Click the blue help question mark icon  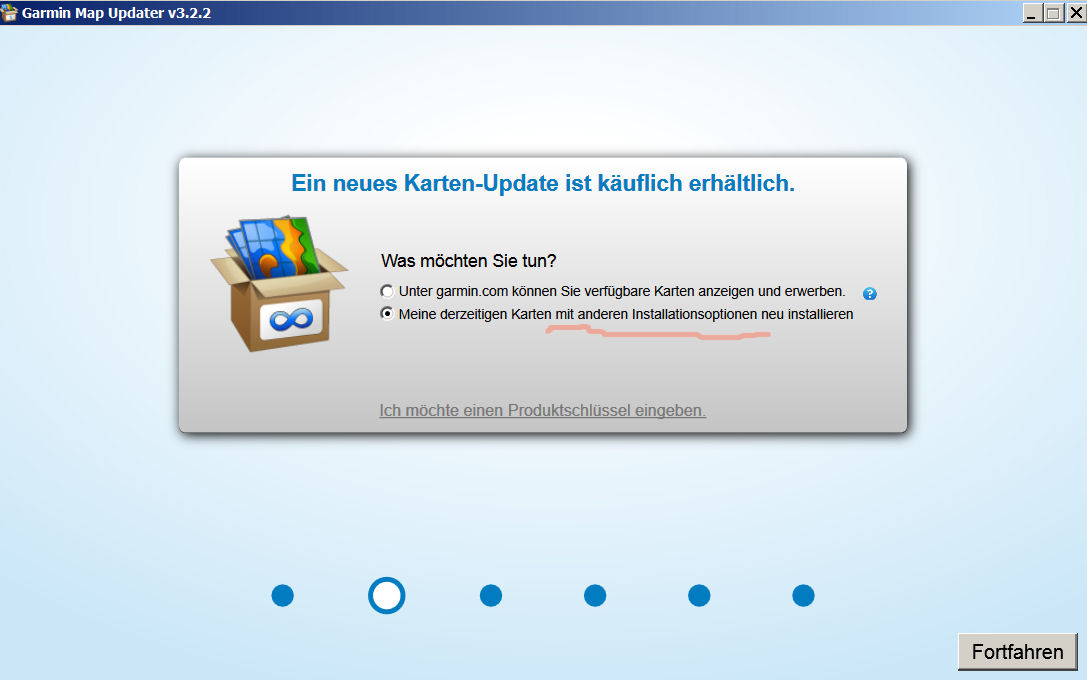click(869, 294)
